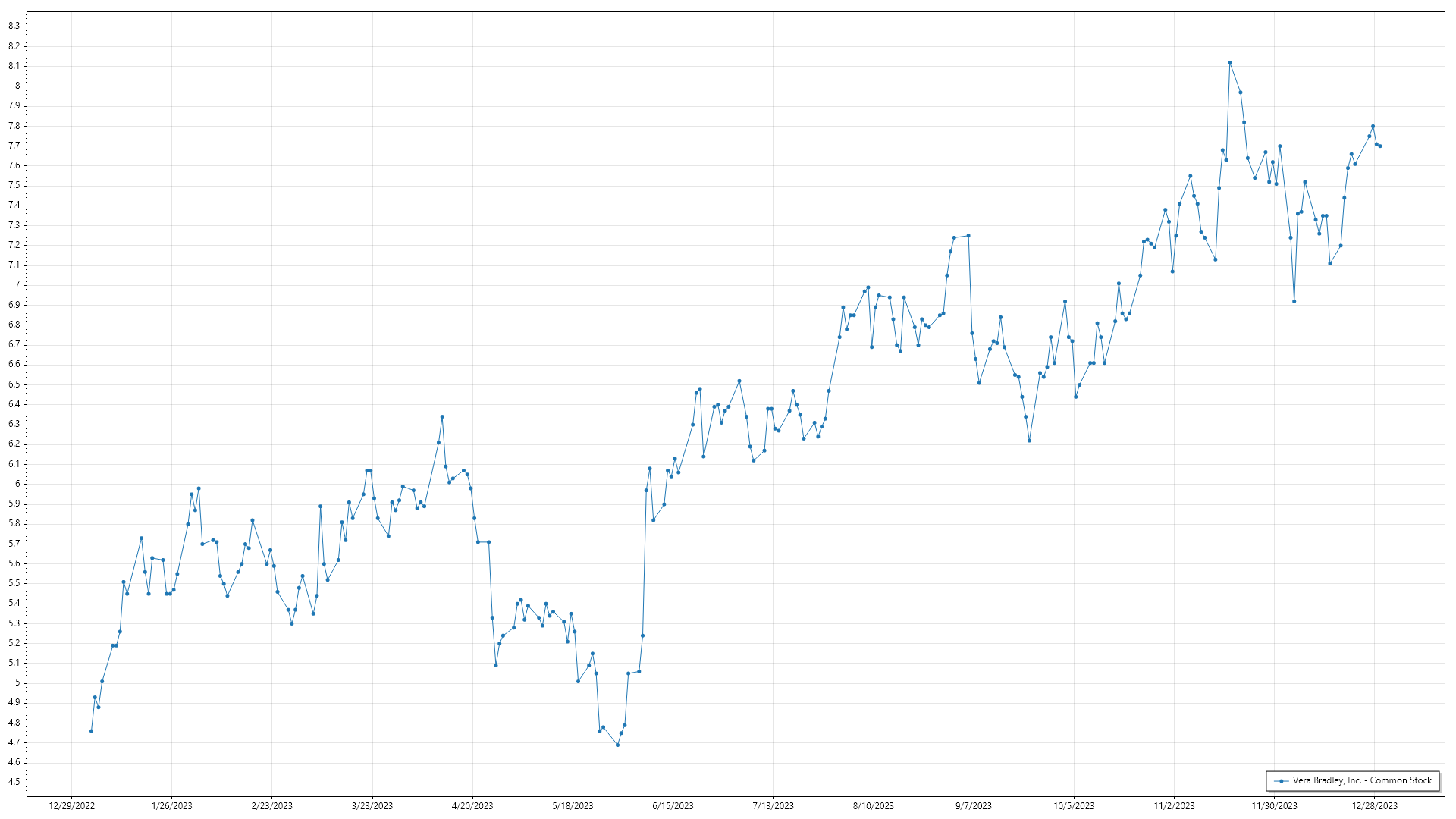Click the 11/30/2023 x-axis date label
The height and width of the screenshot is (819, 1456).
point(1274,806)
